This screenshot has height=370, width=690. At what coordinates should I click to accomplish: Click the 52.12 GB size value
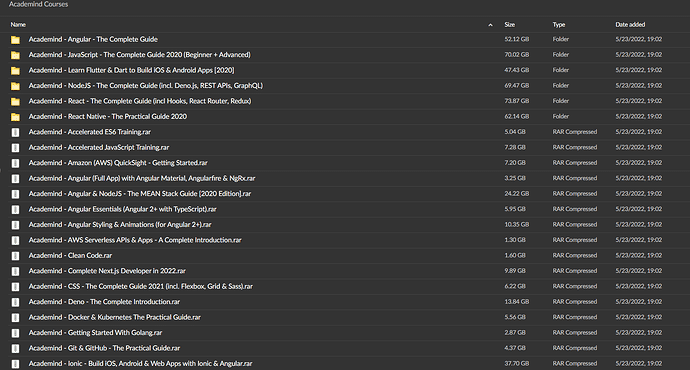[517, 39]
